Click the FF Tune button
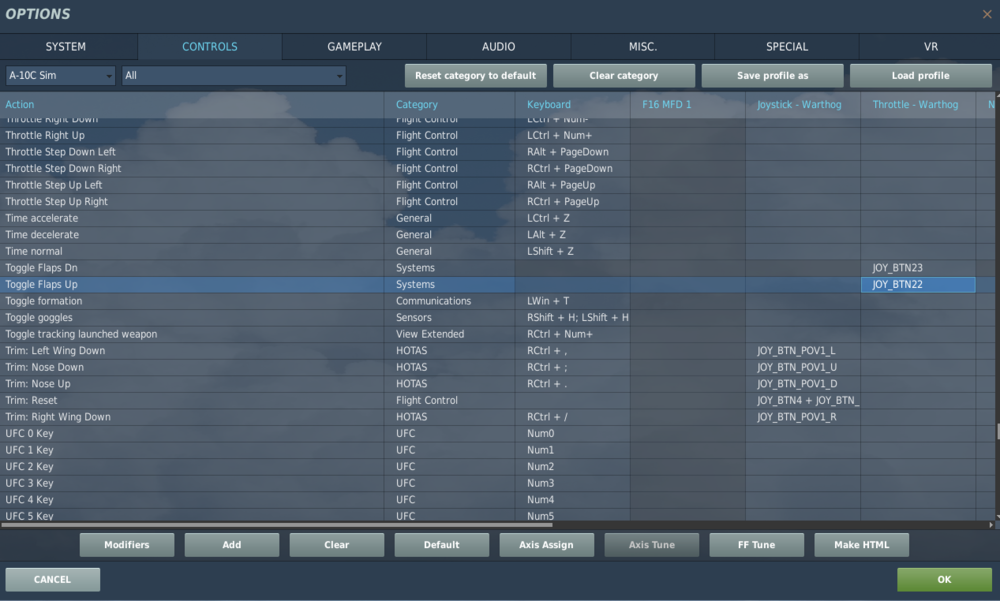Viewport: 1000px width, 601px height. click(756, 545)
